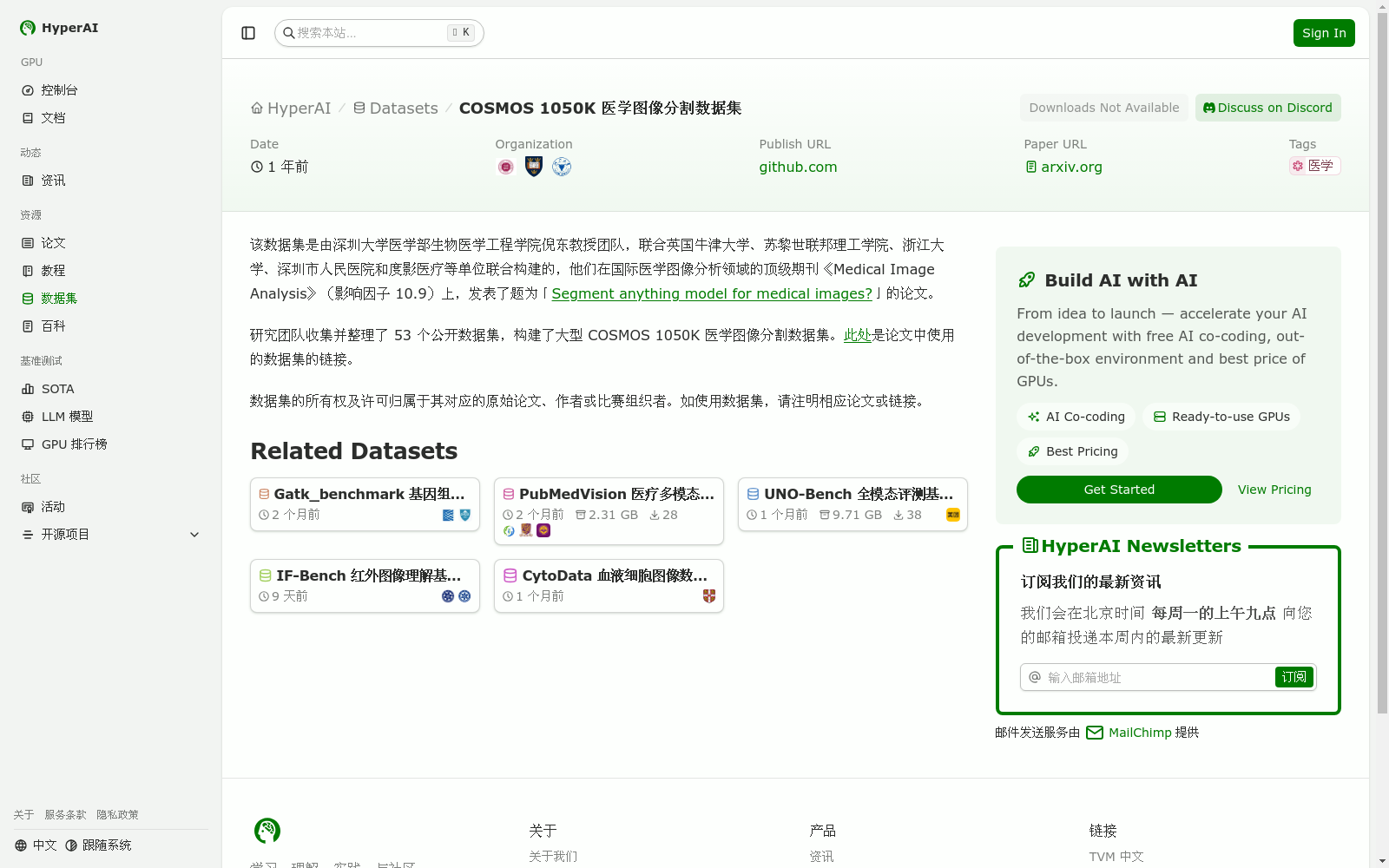Click the rocket icon beside Build AI
Viewport: 1389px width, 868px height.
1027,280
